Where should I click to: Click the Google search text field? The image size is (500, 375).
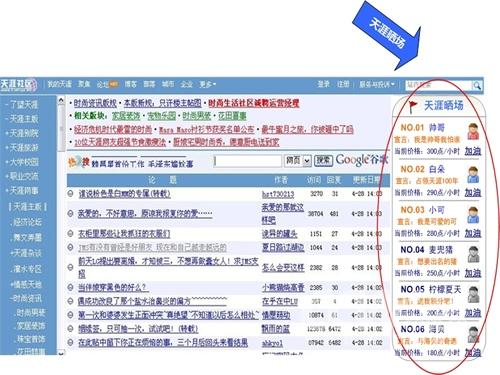point(248,161)
